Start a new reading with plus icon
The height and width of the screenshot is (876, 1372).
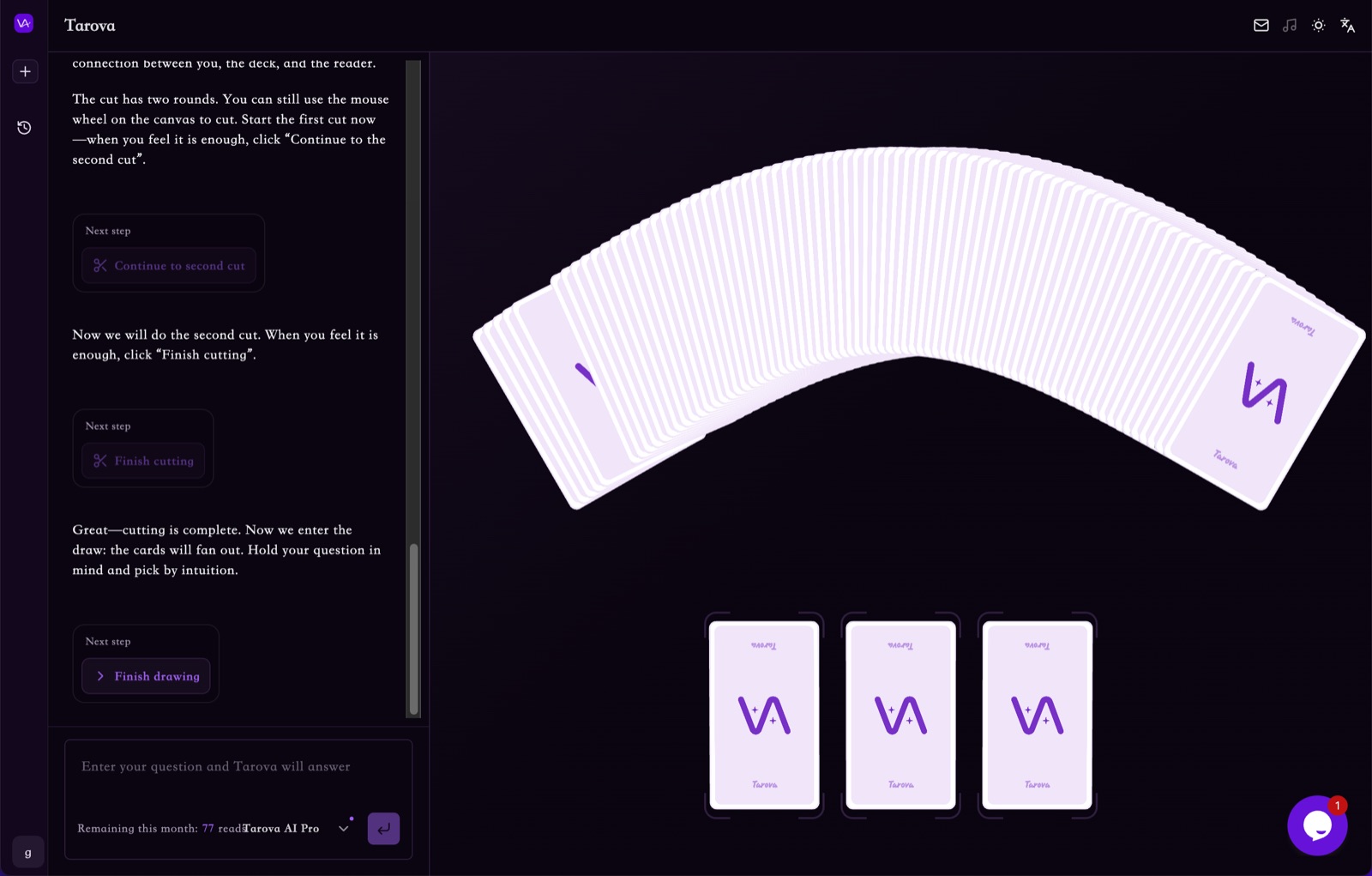[25, 71]
